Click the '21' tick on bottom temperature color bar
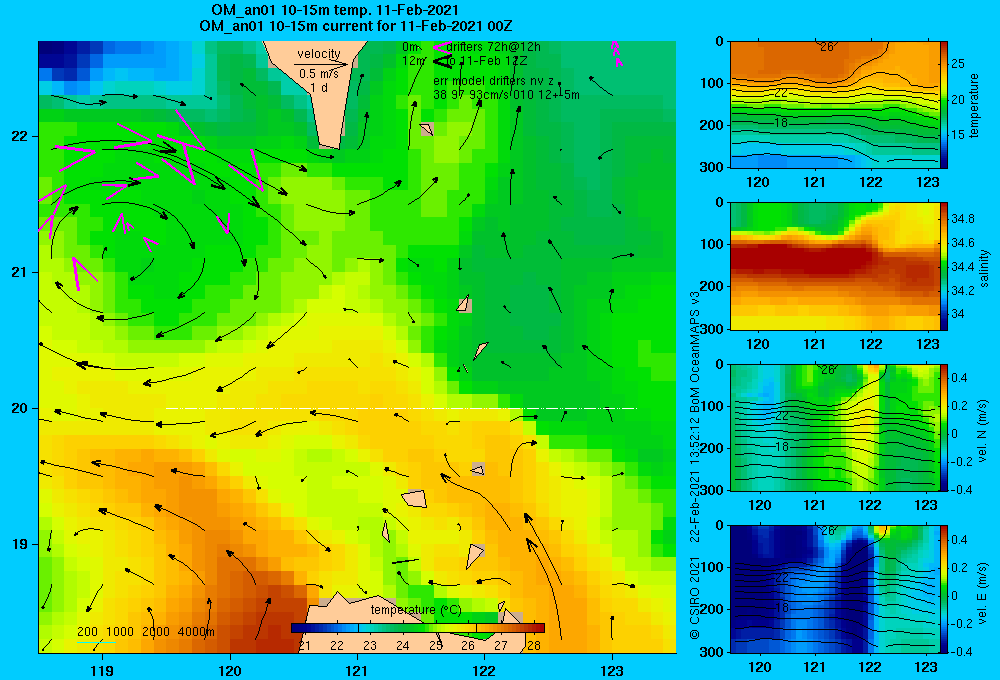 coord(304,646)
